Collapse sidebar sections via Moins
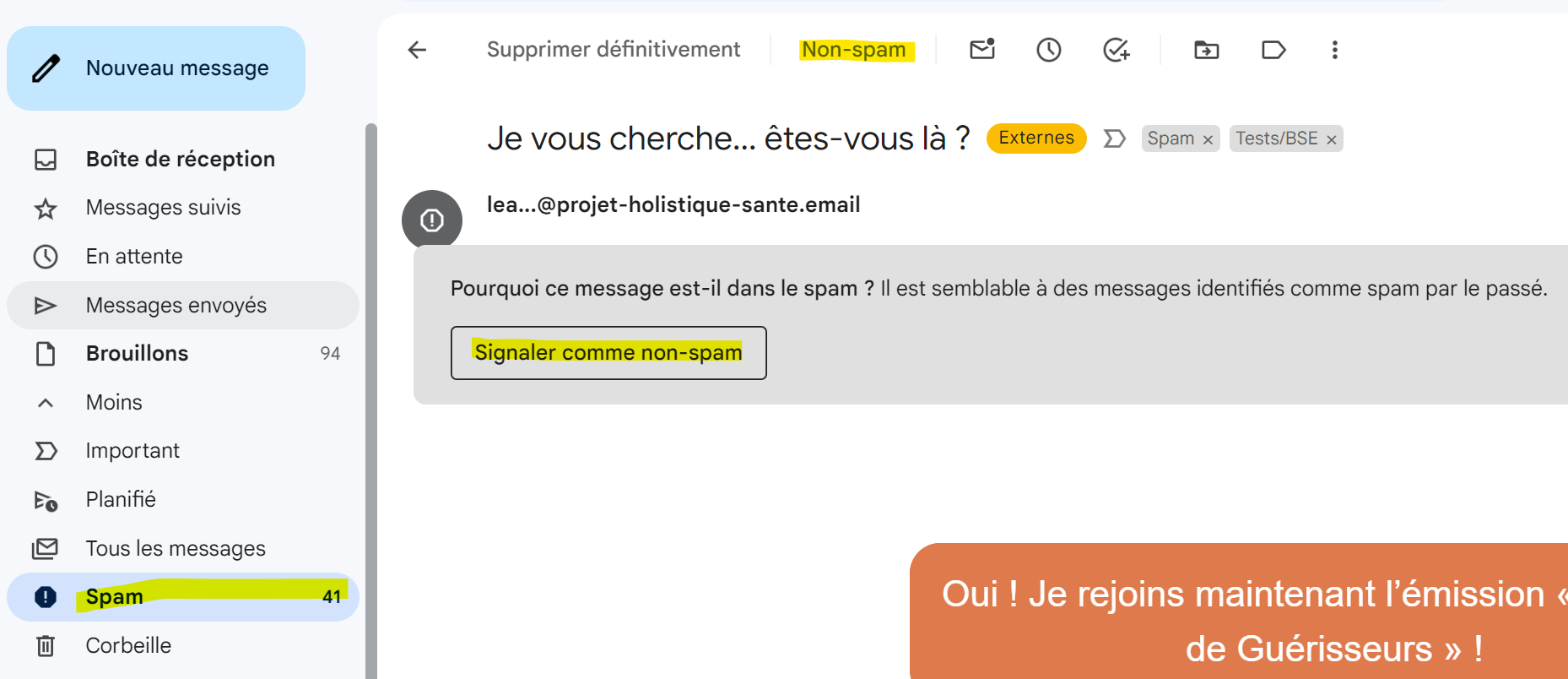The height and width of the screenshot is (679, 1568). (x=113, y=402)
